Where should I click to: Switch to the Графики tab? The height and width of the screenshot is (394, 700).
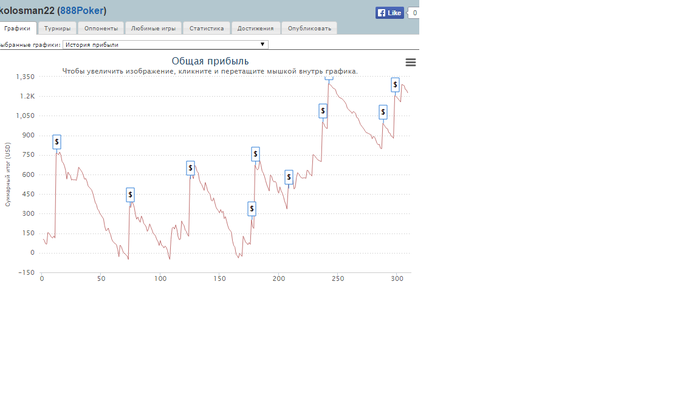coord(17,28)
